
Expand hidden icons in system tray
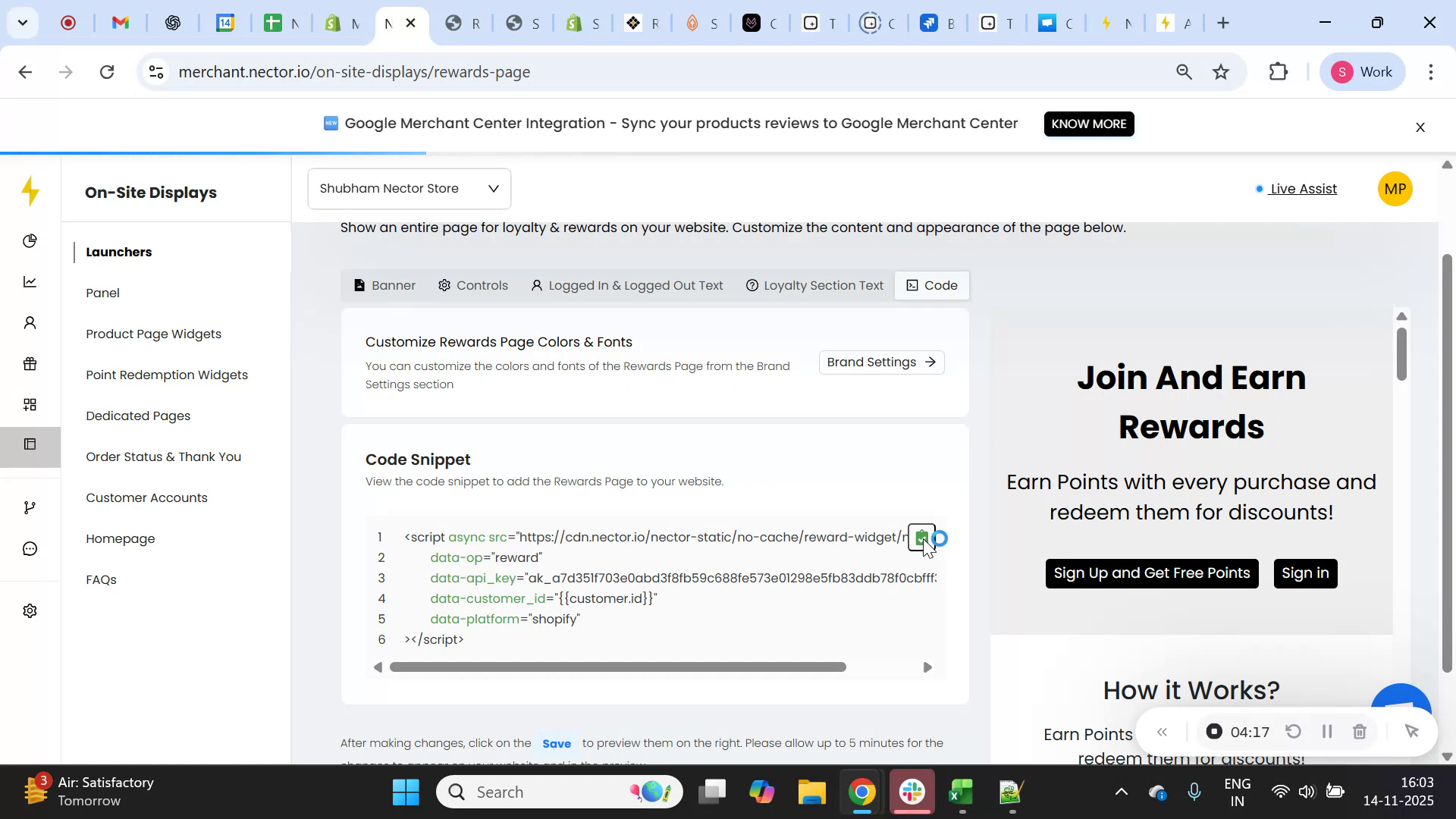coord(1122,791)
